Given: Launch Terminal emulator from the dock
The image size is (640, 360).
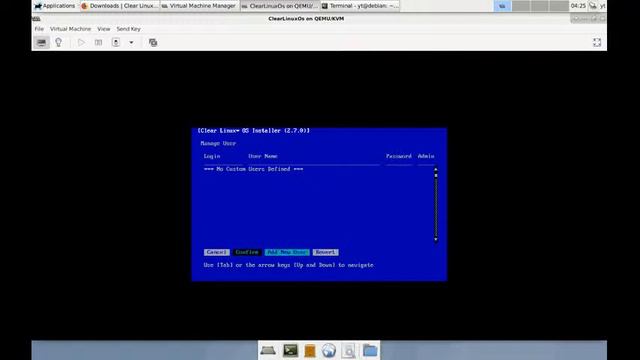Looking at the screenshot, I should [290, 351].
